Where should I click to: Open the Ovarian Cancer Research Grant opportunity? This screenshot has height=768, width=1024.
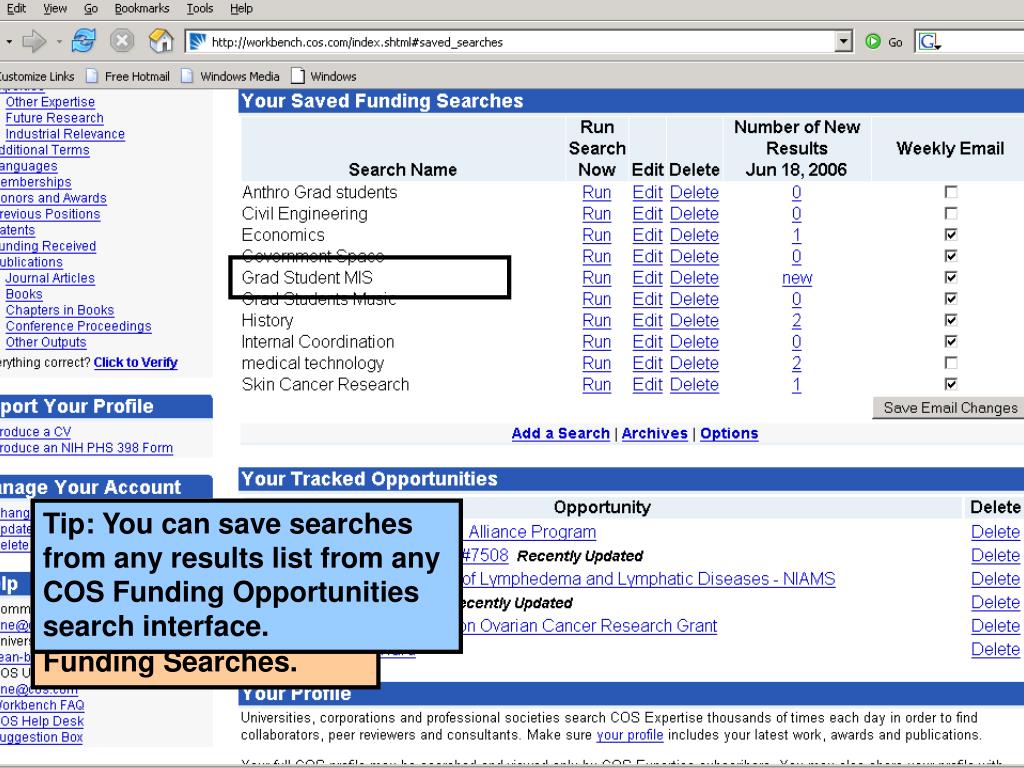(x=590, y=626)
